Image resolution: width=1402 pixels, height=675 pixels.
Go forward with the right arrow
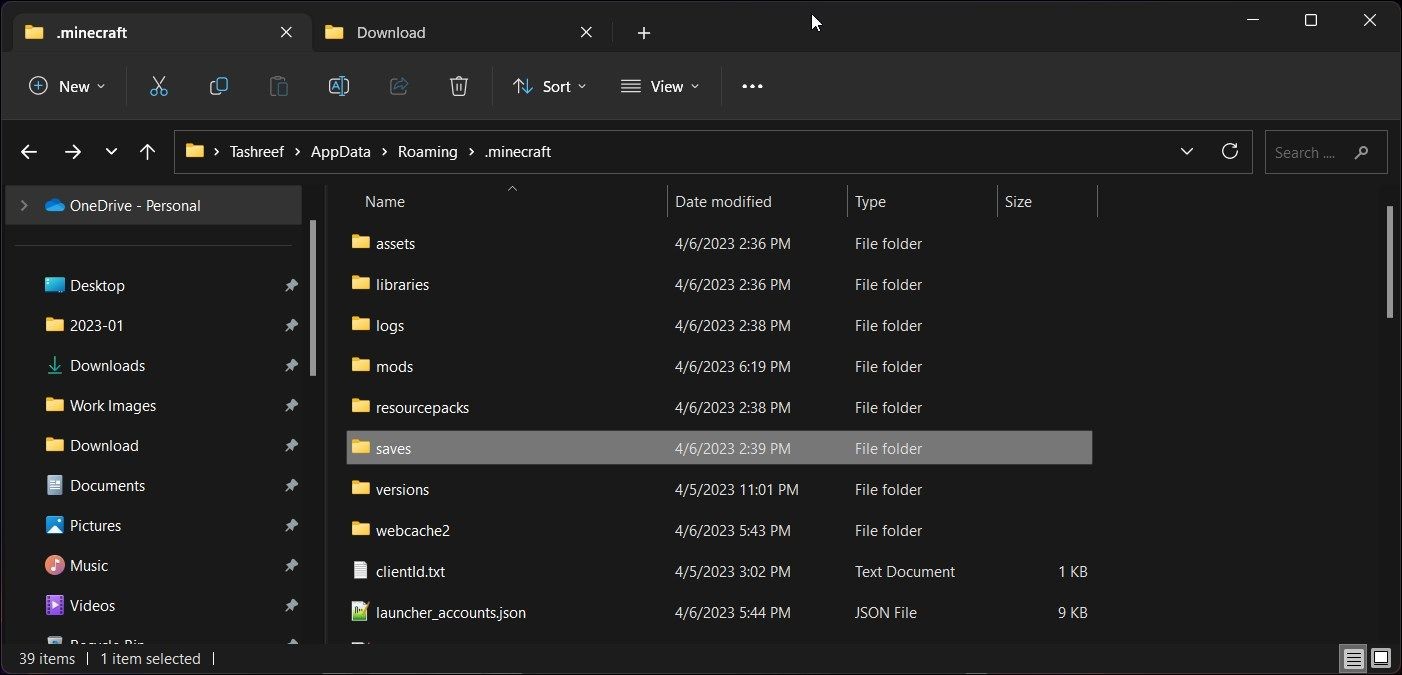pos(72,152)
